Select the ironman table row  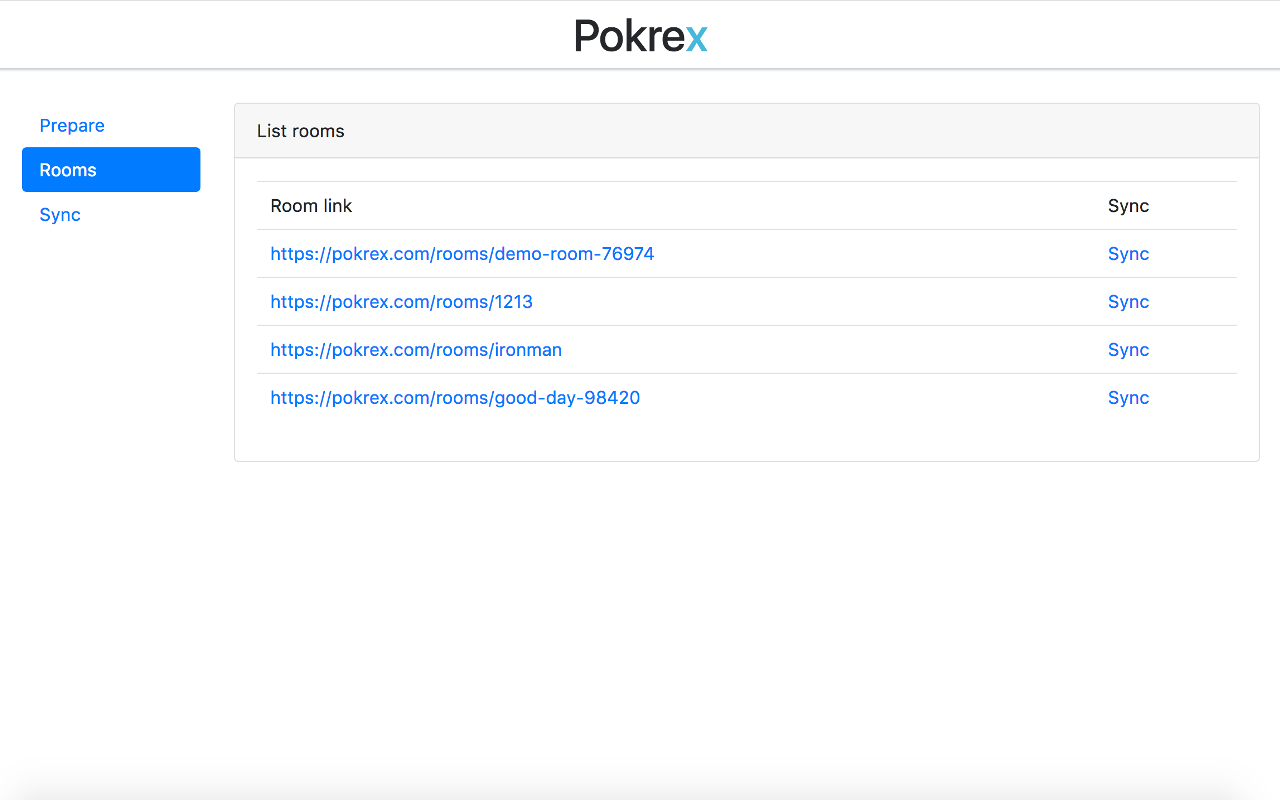point(747,350)
